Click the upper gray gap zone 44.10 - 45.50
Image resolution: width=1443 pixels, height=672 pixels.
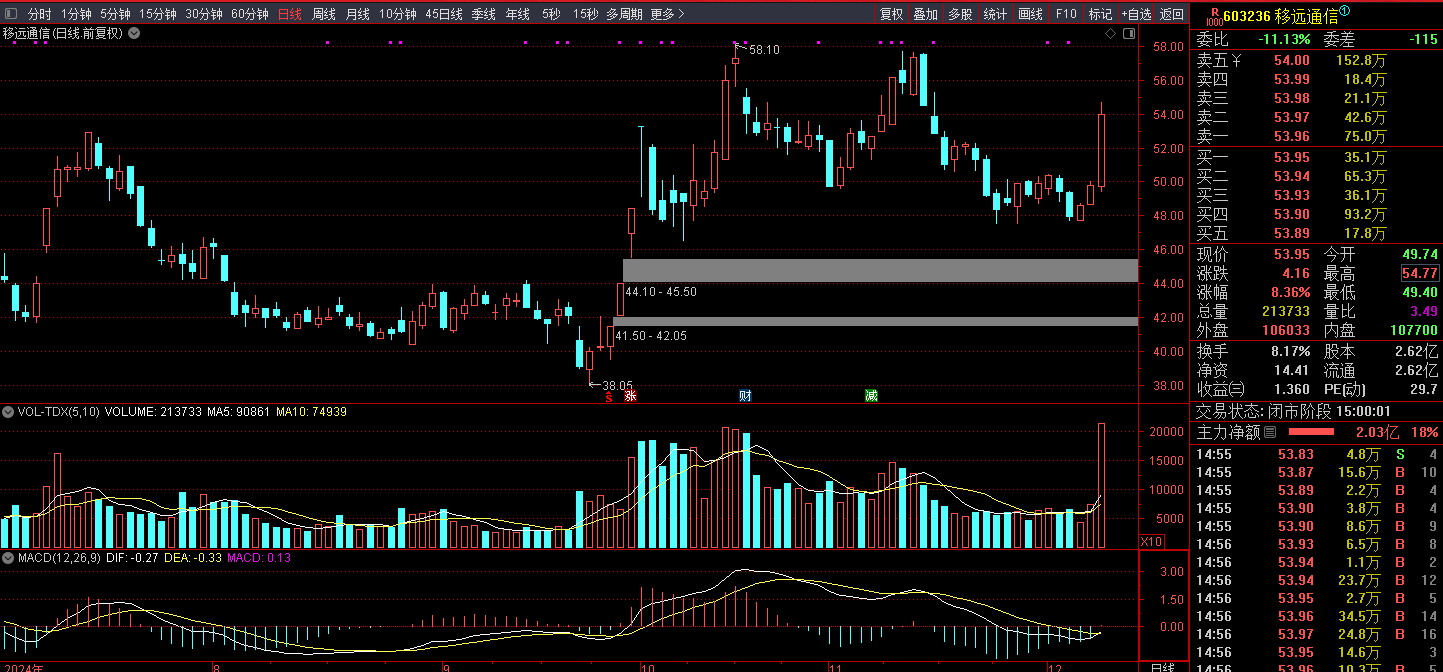(x=880, y=270)
